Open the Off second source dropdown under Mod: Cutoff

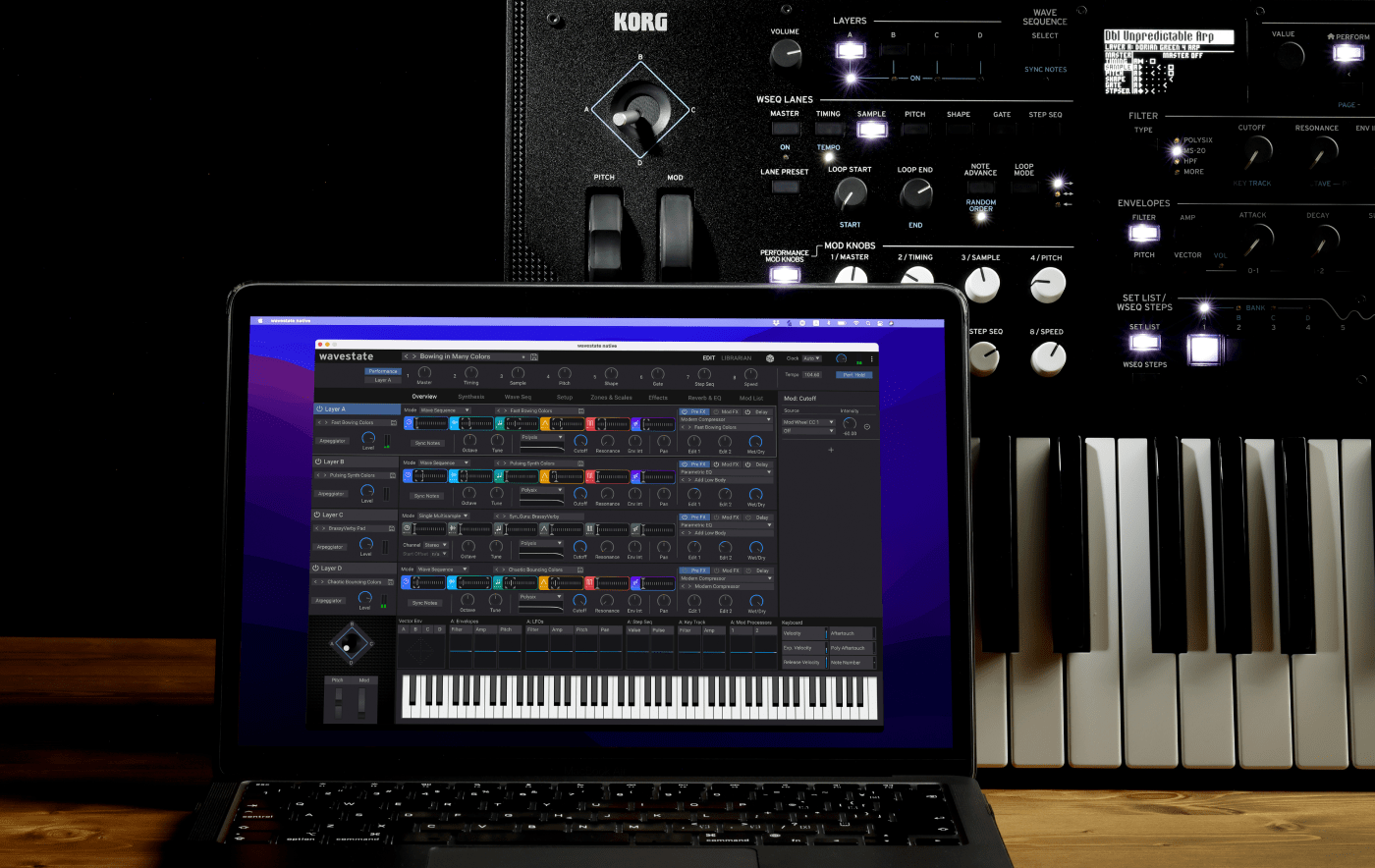808,431
